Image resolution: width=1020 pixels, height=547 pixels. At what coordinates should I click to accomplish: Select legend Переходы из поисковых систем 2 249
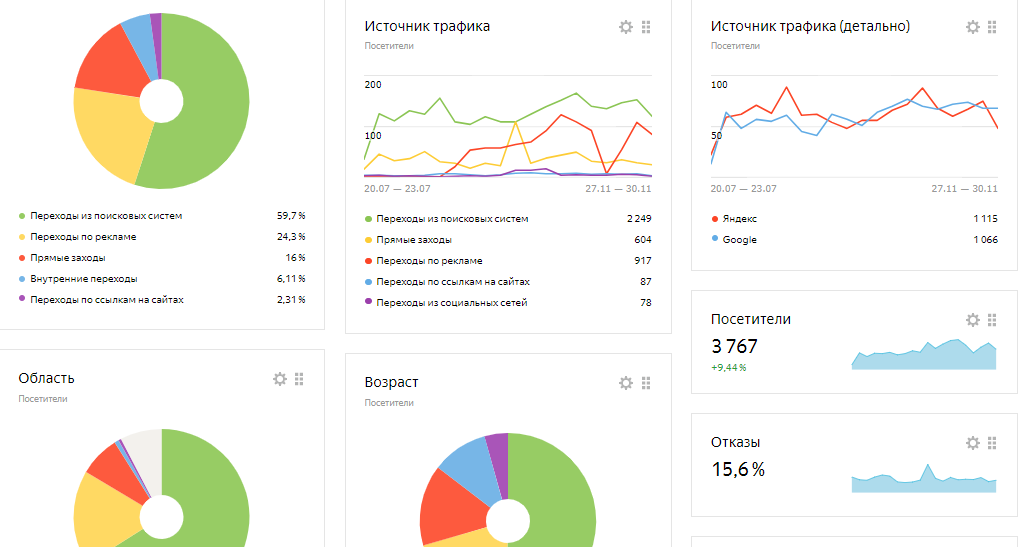click(452, 219)
